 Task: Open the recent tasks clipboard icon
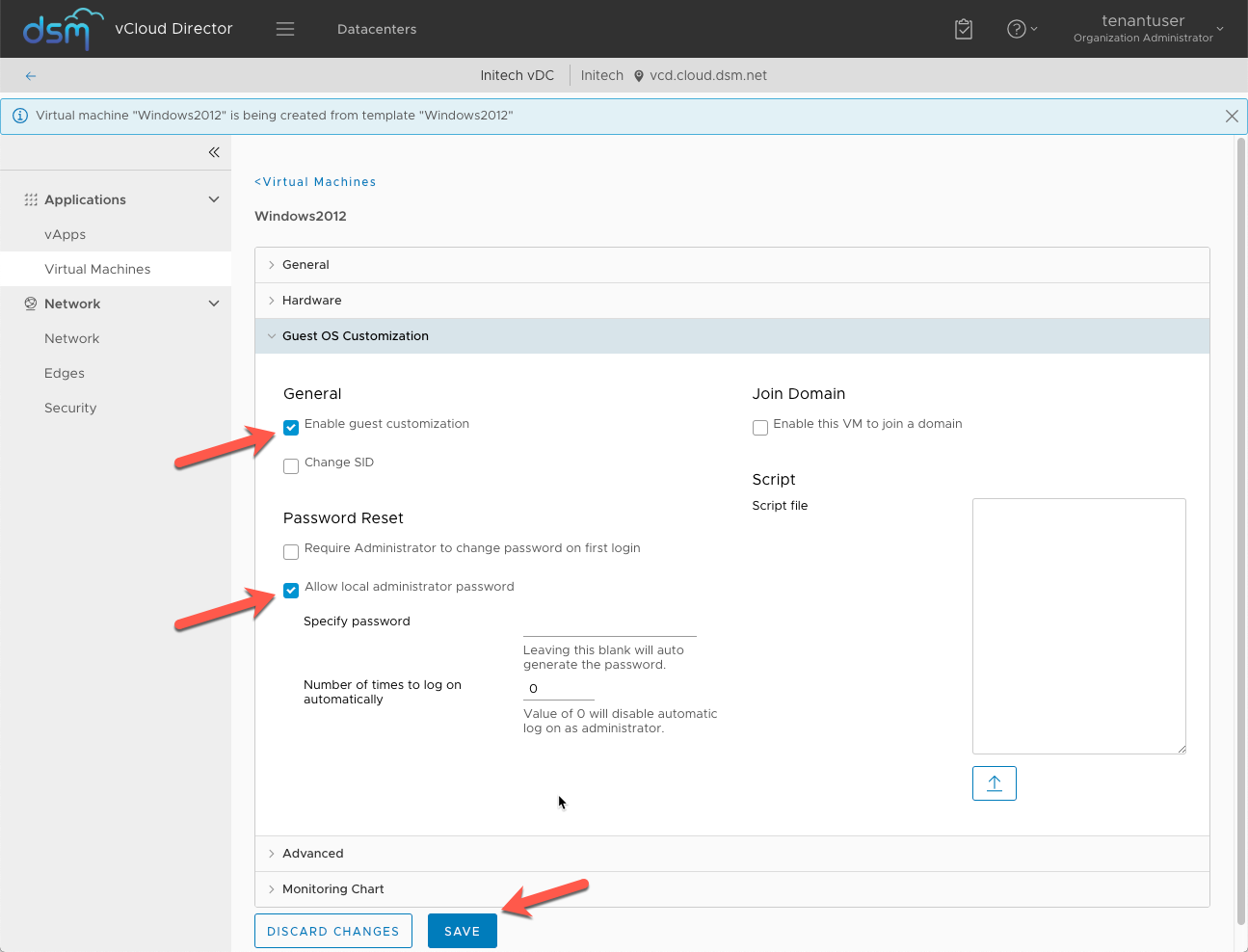point(964,29)
